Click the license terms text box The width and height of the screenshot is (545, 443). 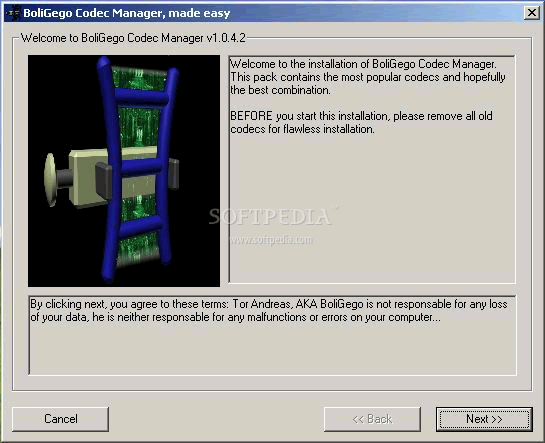point(272,335)
